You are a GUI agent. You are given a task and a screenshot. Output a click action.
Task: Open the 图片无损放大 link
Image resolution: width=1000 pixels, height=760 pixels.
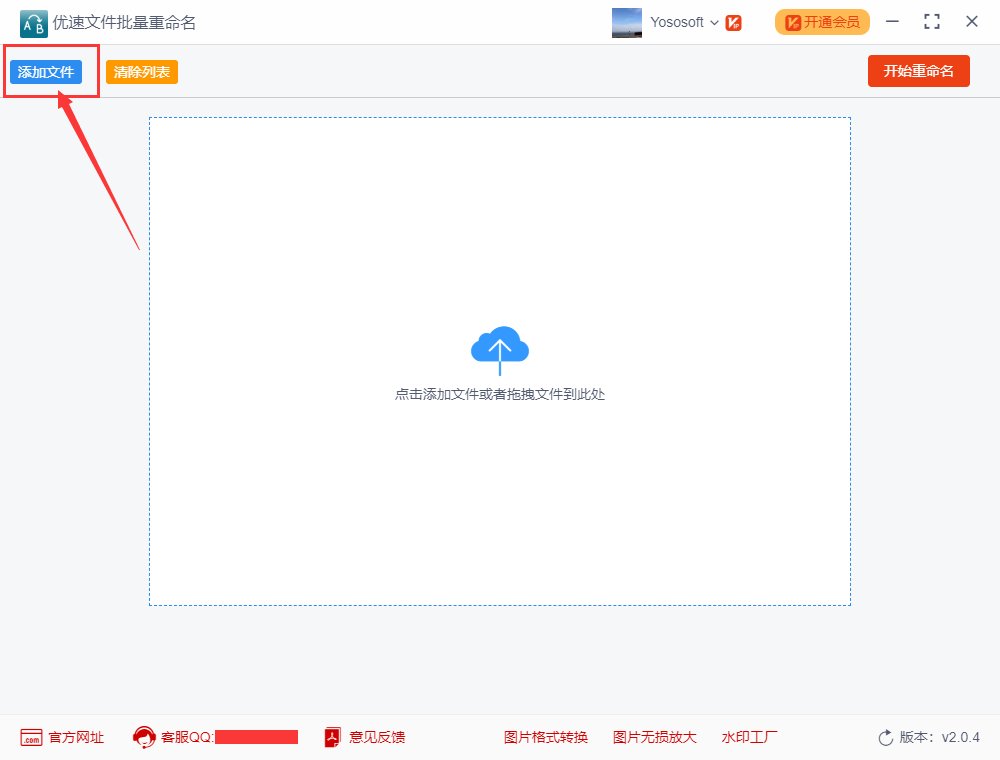(x=654, y=737)
